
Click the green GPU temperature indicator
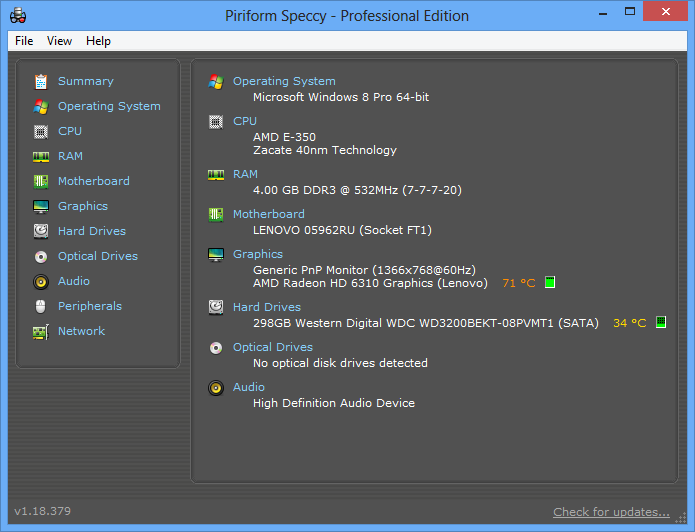tap(550, 283)
